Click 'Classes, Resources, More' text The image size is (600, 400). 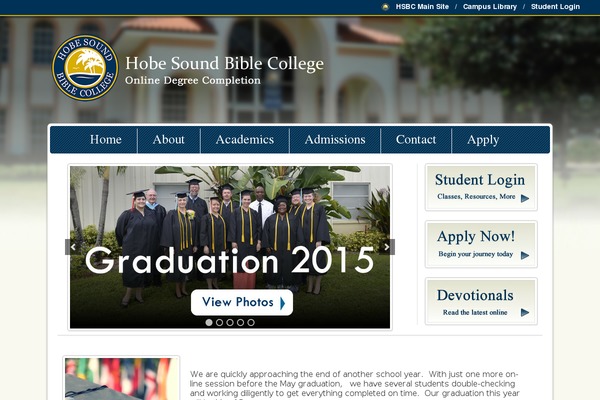(x=476, y=197)
